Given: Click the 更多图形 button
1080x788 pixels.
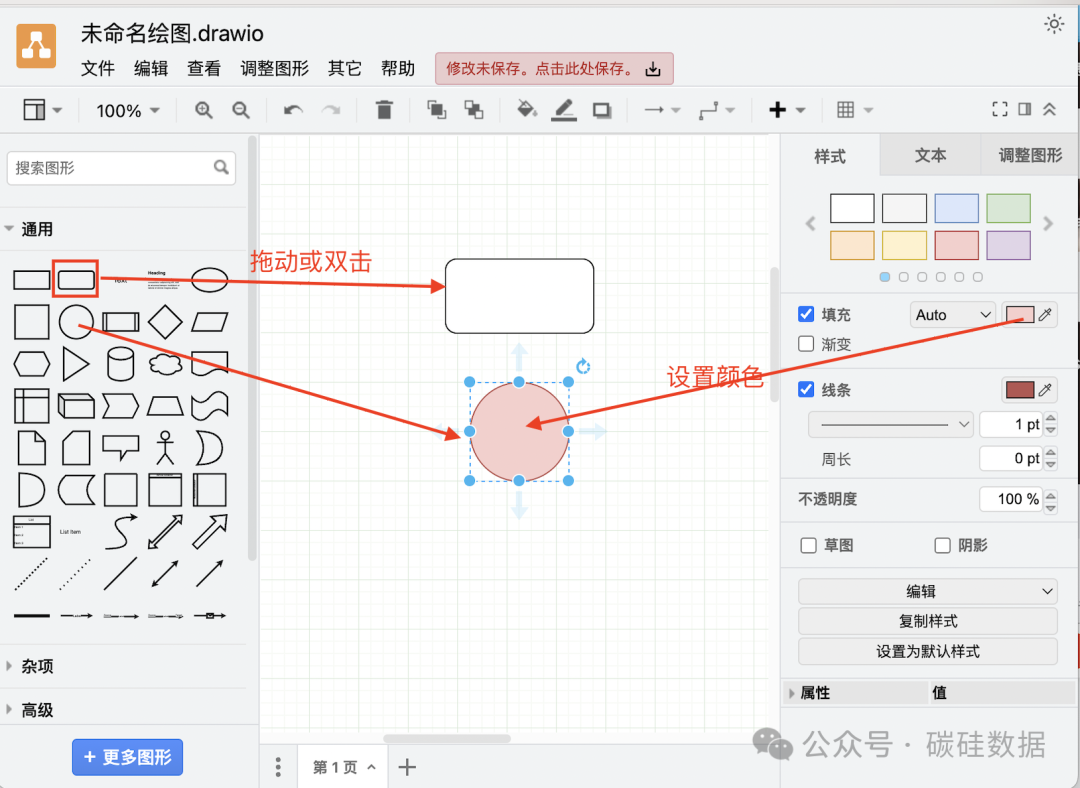Looking at the screenshot, I should coord(128,757).
